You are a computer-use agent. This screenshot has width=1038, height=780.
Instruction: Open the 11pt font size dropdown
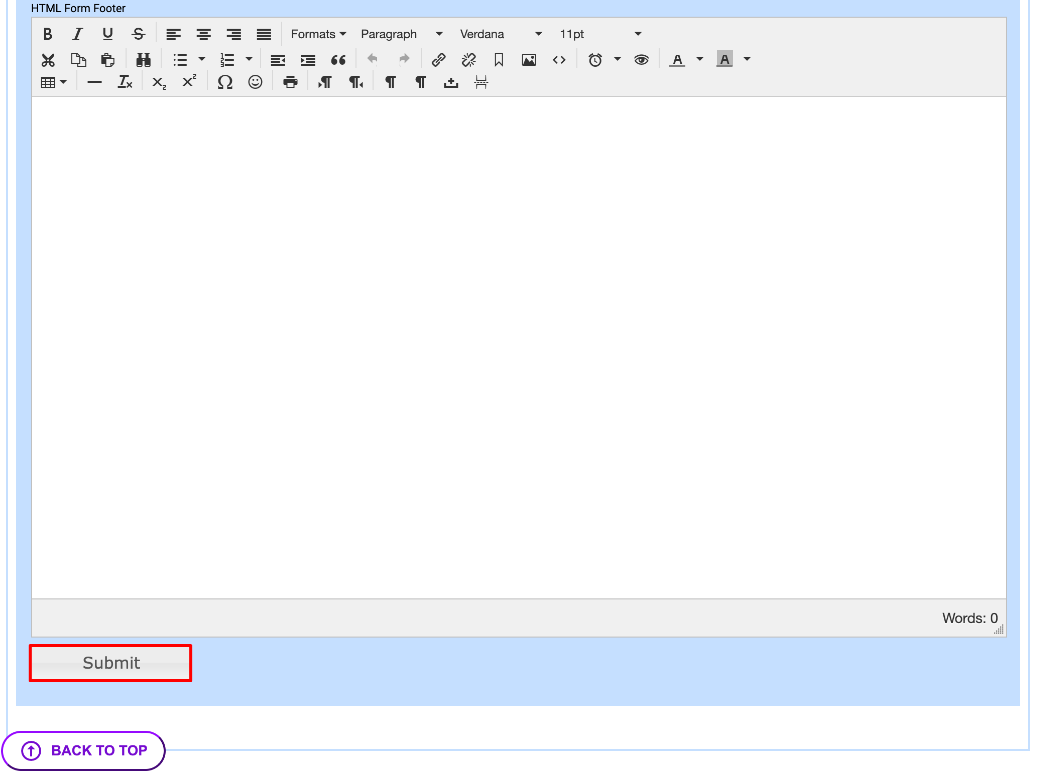tap(599, 34)
